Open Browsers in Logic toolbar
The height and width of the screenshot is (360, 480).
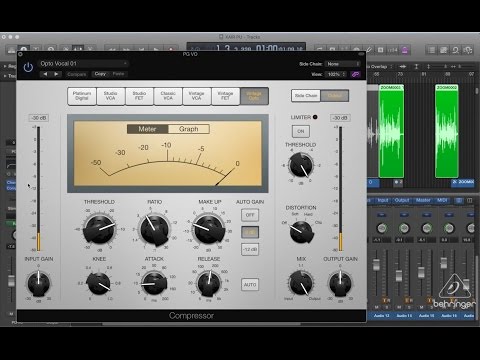468,50
